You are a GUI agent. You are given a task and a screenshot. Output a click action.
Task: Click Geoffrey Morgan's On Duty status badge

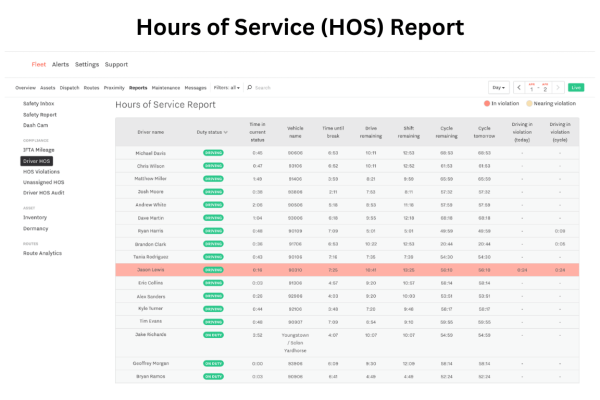tap(213, 363)
